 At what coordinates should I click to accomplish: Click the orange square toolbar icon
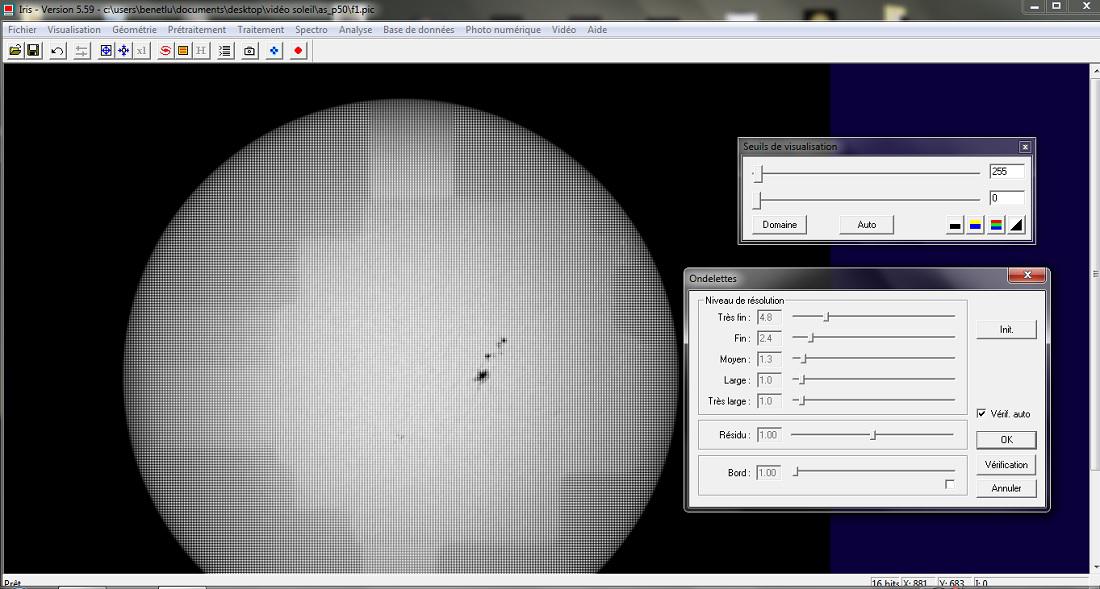[x=183, y=50]
